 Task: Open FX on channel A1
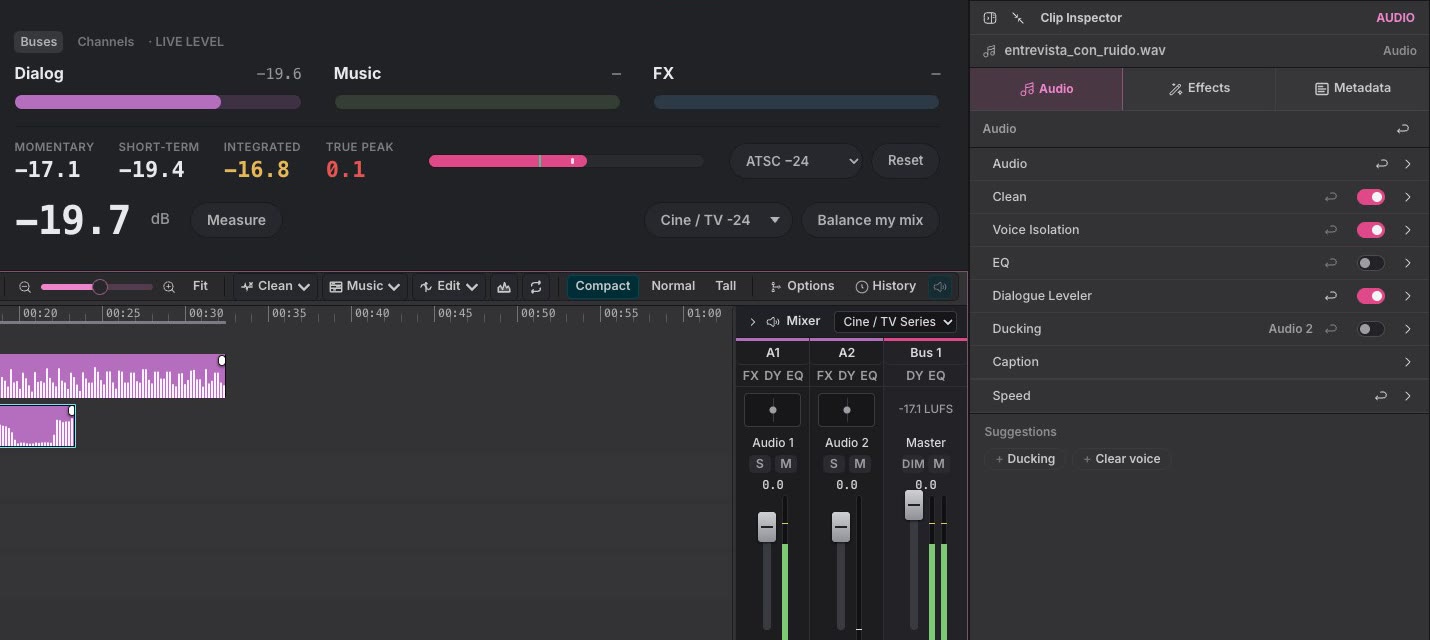(x=751, y=376)
